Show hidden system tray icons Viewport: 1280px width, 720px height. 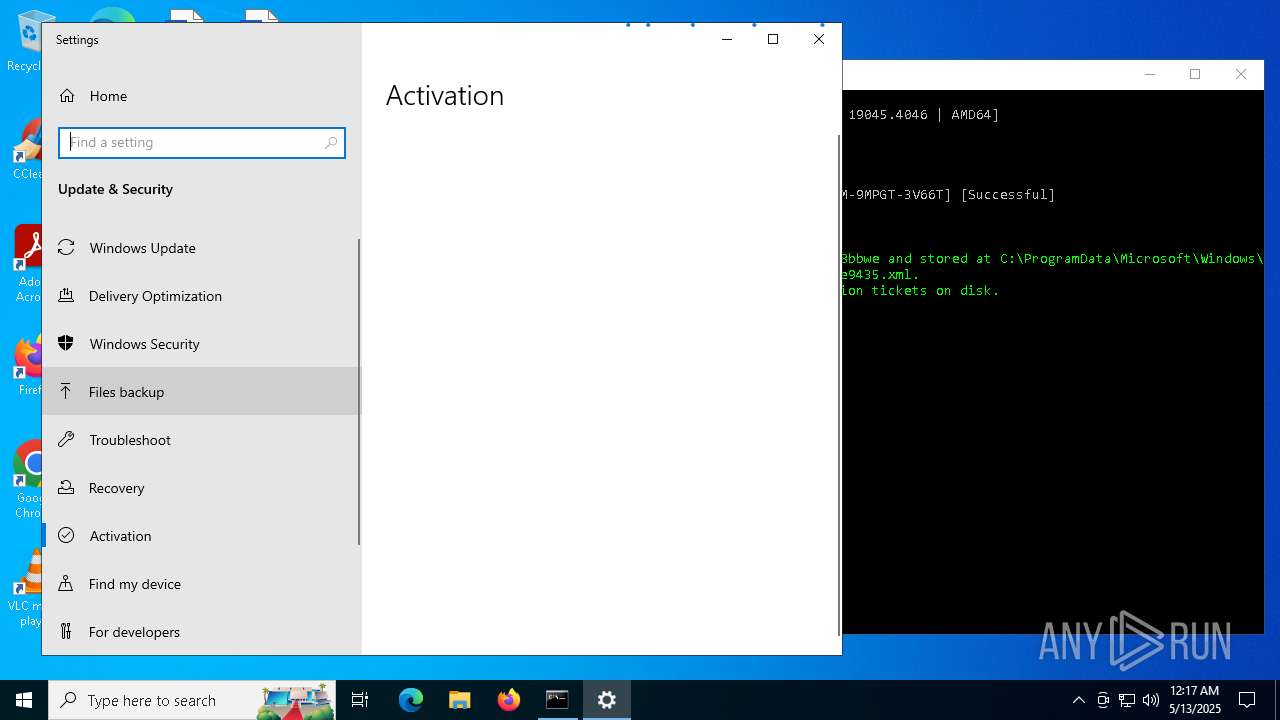(x=1078, y=700)
